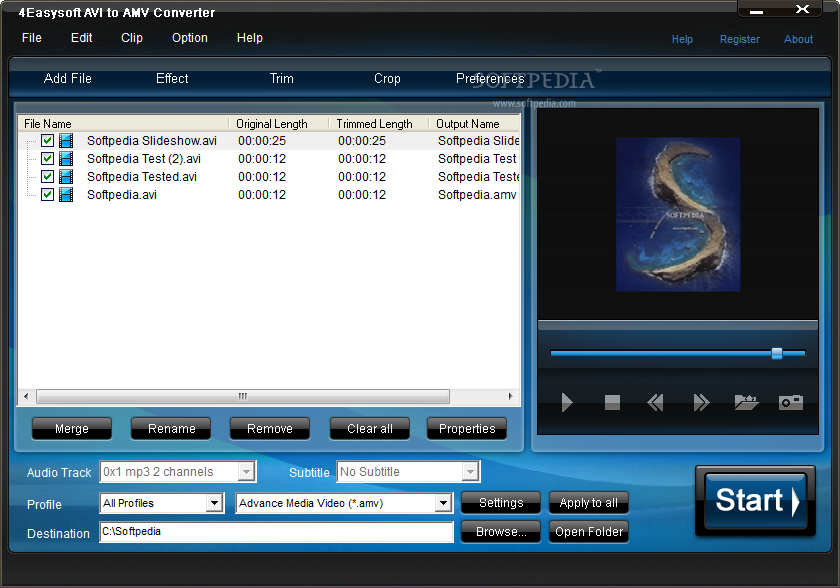Click the Remove button
840x588 pixels.
(270, 429)
